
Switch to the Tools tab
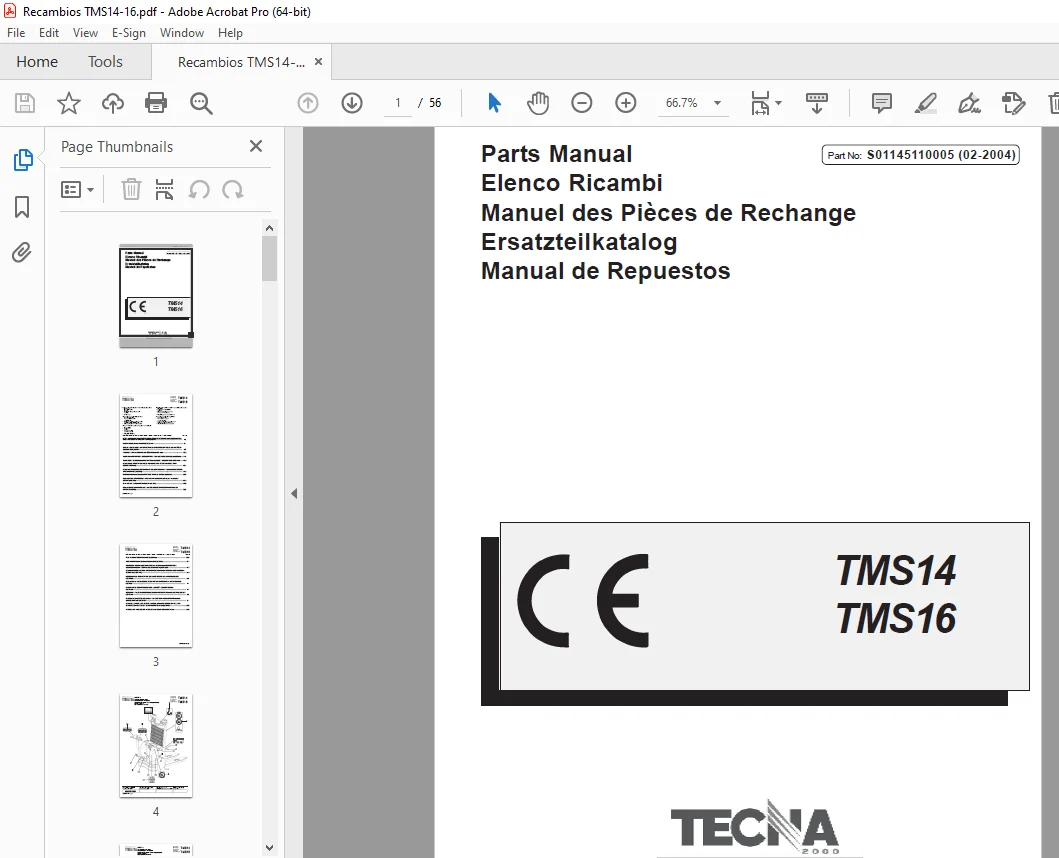click(x=105, y=61)
